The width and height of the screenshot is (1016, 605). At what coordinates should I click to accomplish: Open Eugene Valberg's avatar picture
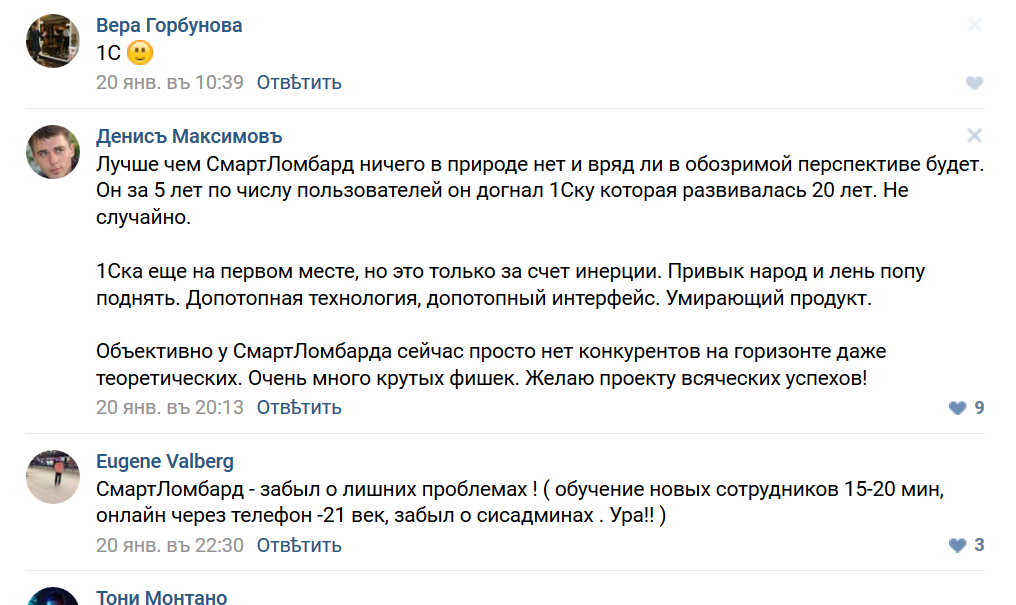tap(53, 477)
